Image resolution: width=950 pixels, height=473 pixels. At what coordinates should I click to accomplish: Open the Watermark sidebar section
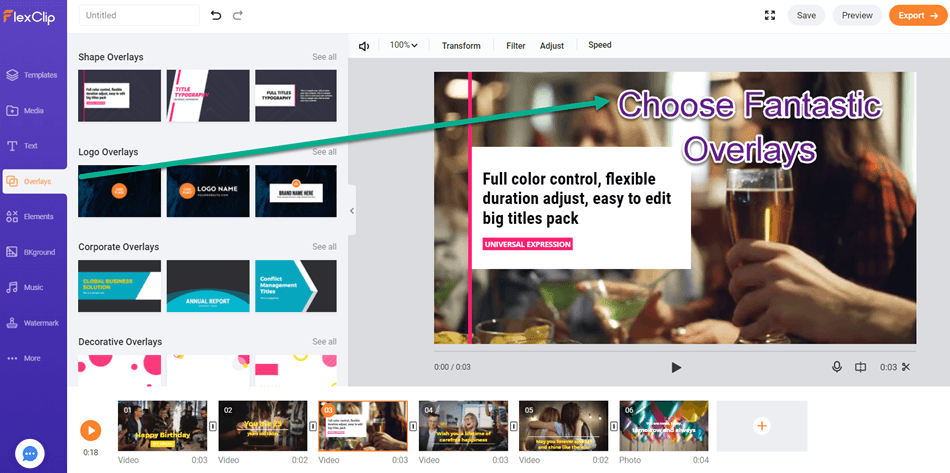coord(33,323)
